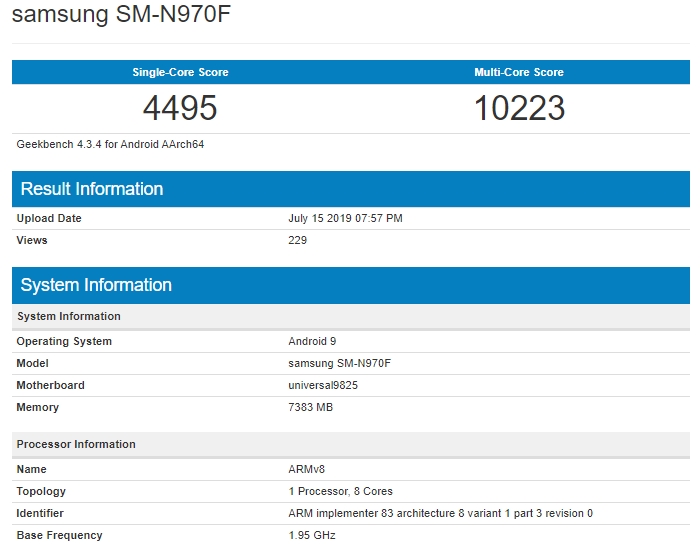This screenshot has width=700, height=544.
Task: Click the 1.95 GHz base frequency value
Action: [312, 535]
